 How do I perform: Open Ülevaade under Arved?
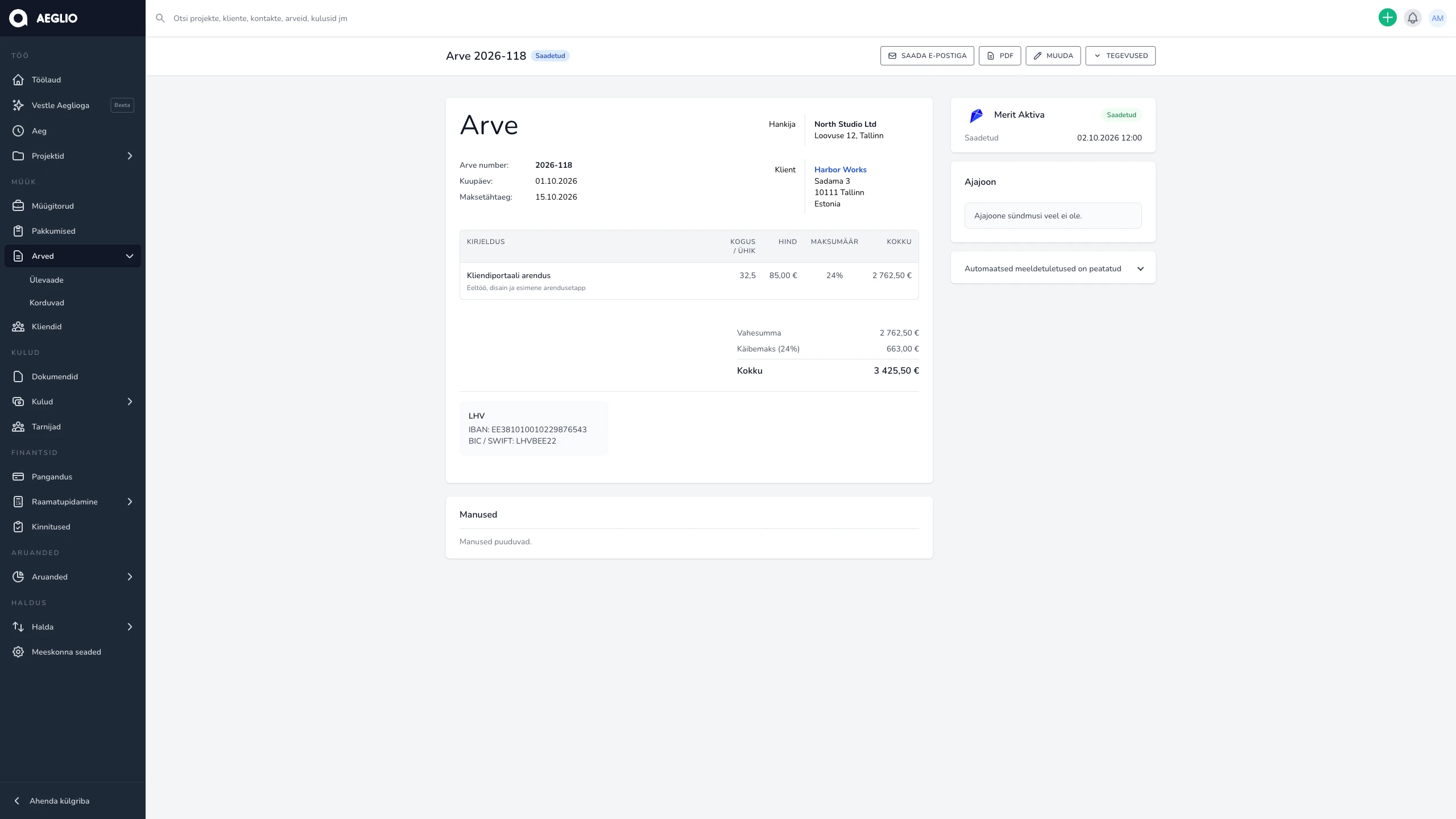(x=47, y=280)
